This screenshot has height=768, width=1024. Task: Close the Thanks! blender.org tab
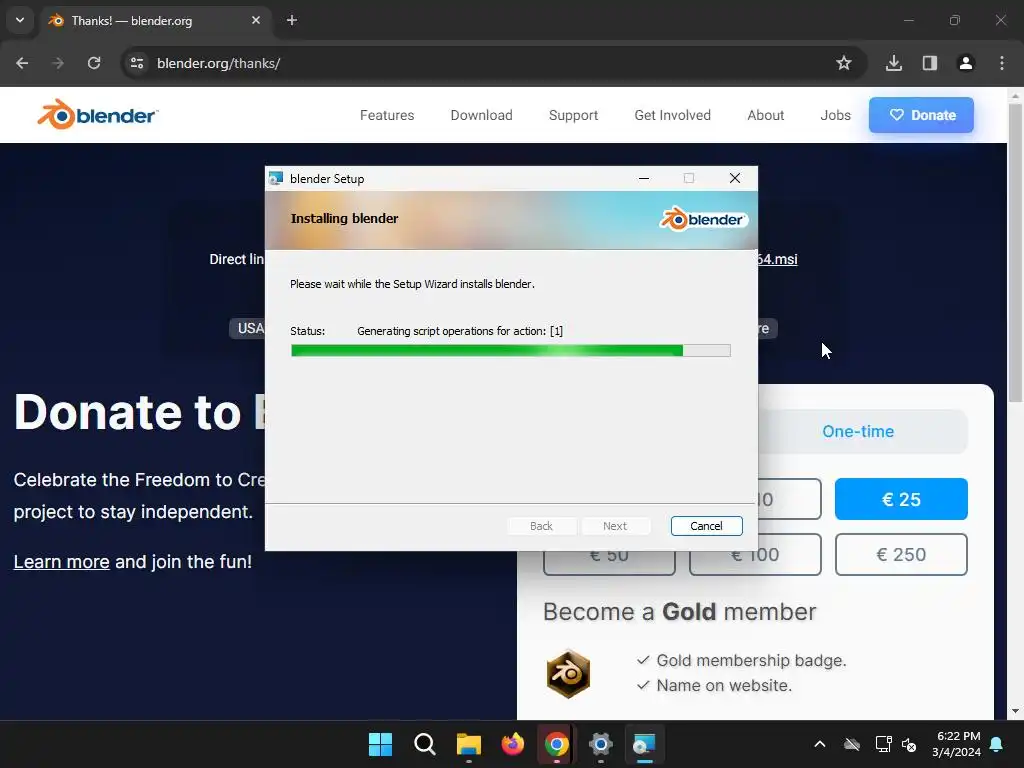pos(256,20)
